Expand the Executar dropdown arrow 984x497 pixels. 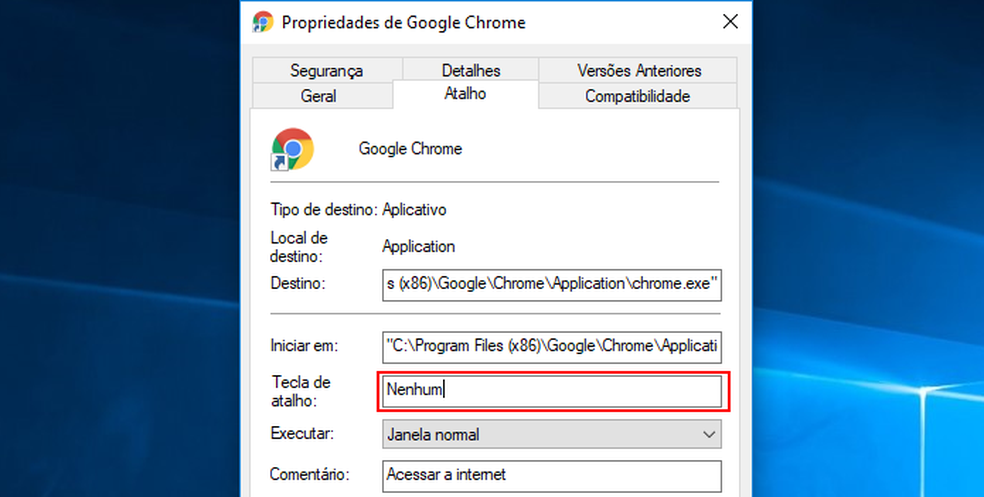709,434
